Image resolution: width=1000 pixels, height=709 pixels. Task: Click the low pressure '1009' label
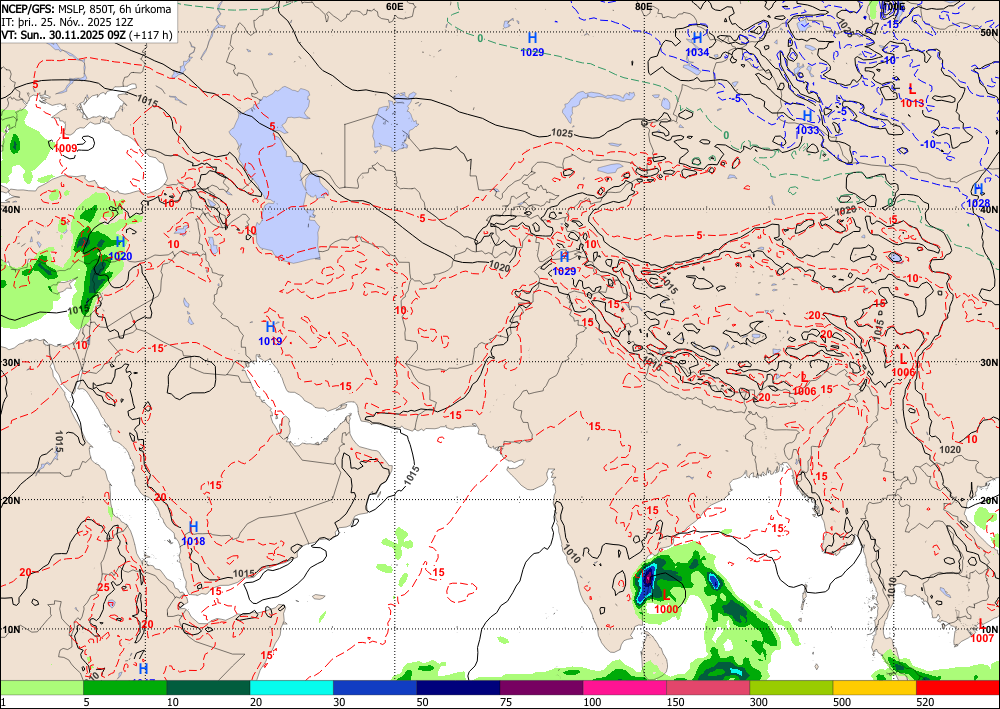(66, 149)
